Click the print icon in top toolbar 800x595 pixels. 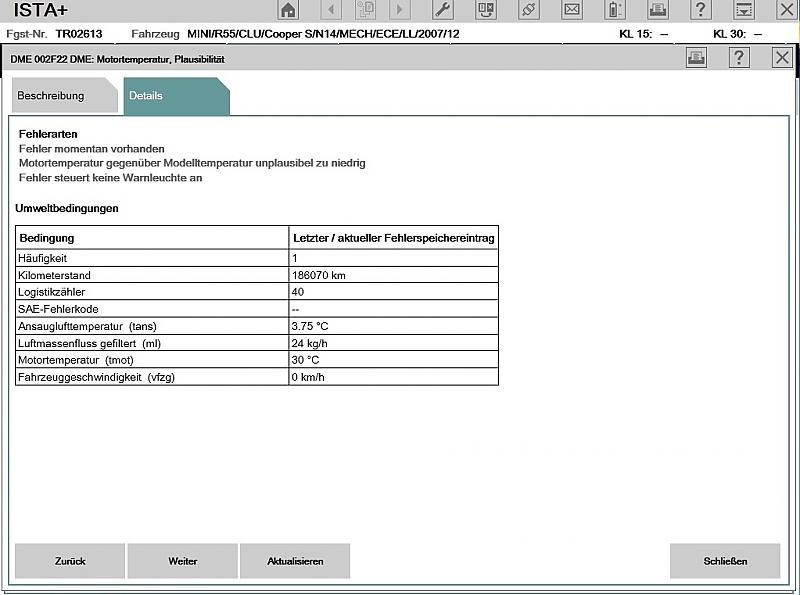tap(658, 11)
